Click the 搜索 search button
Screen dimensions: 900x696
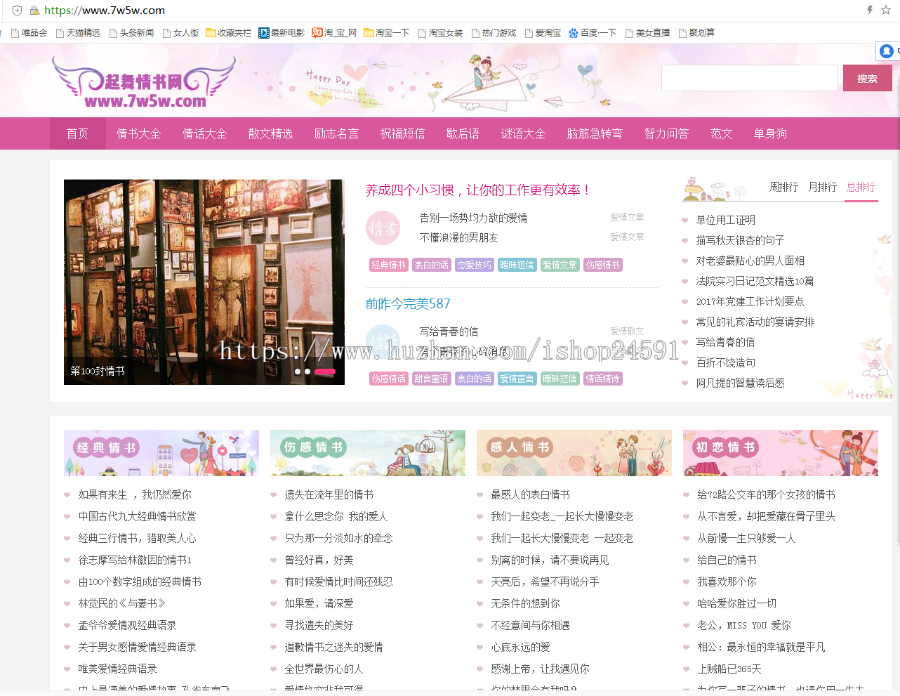[x=867, y=78]
